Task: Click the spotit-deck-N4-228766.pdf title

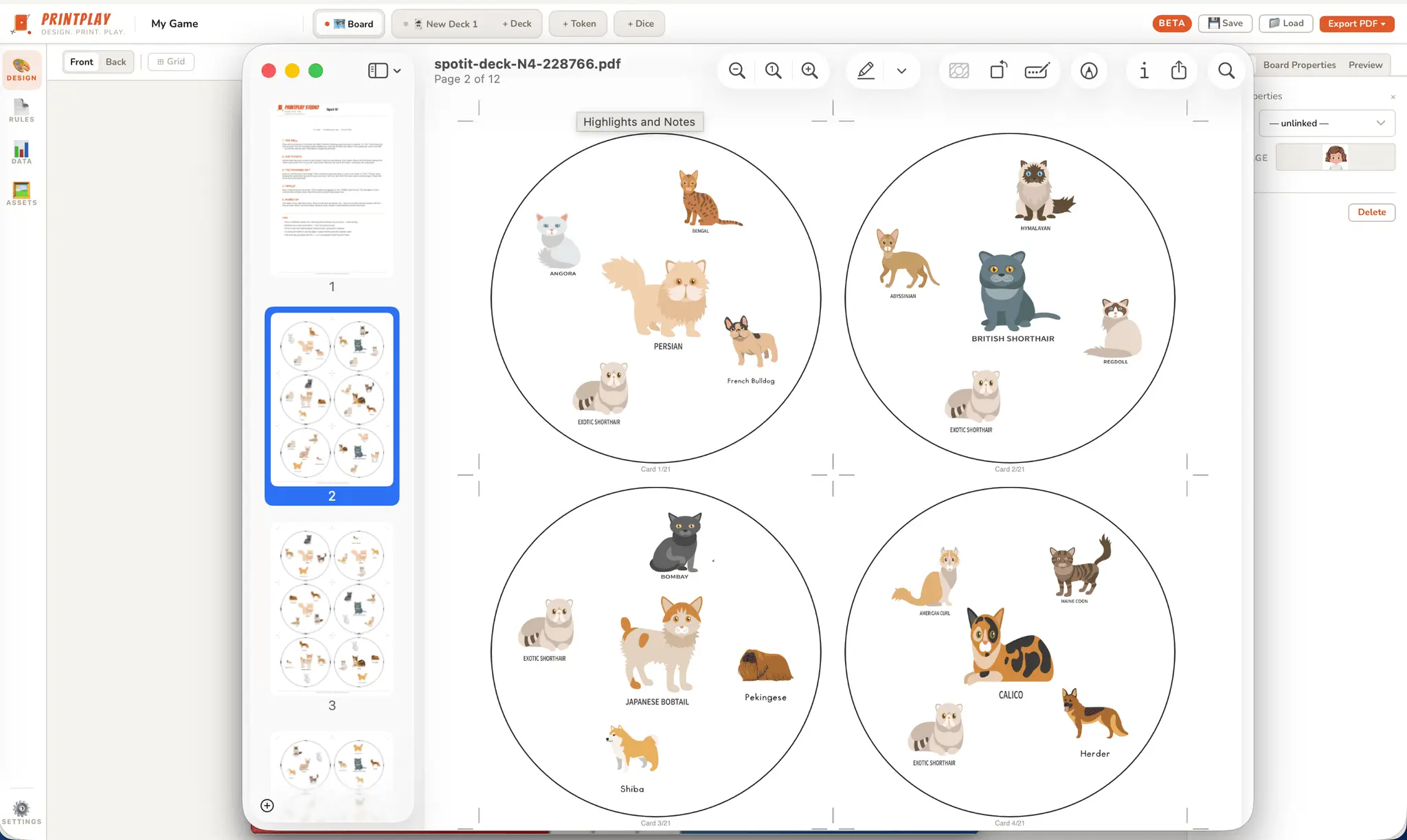Action: (527, 64)
